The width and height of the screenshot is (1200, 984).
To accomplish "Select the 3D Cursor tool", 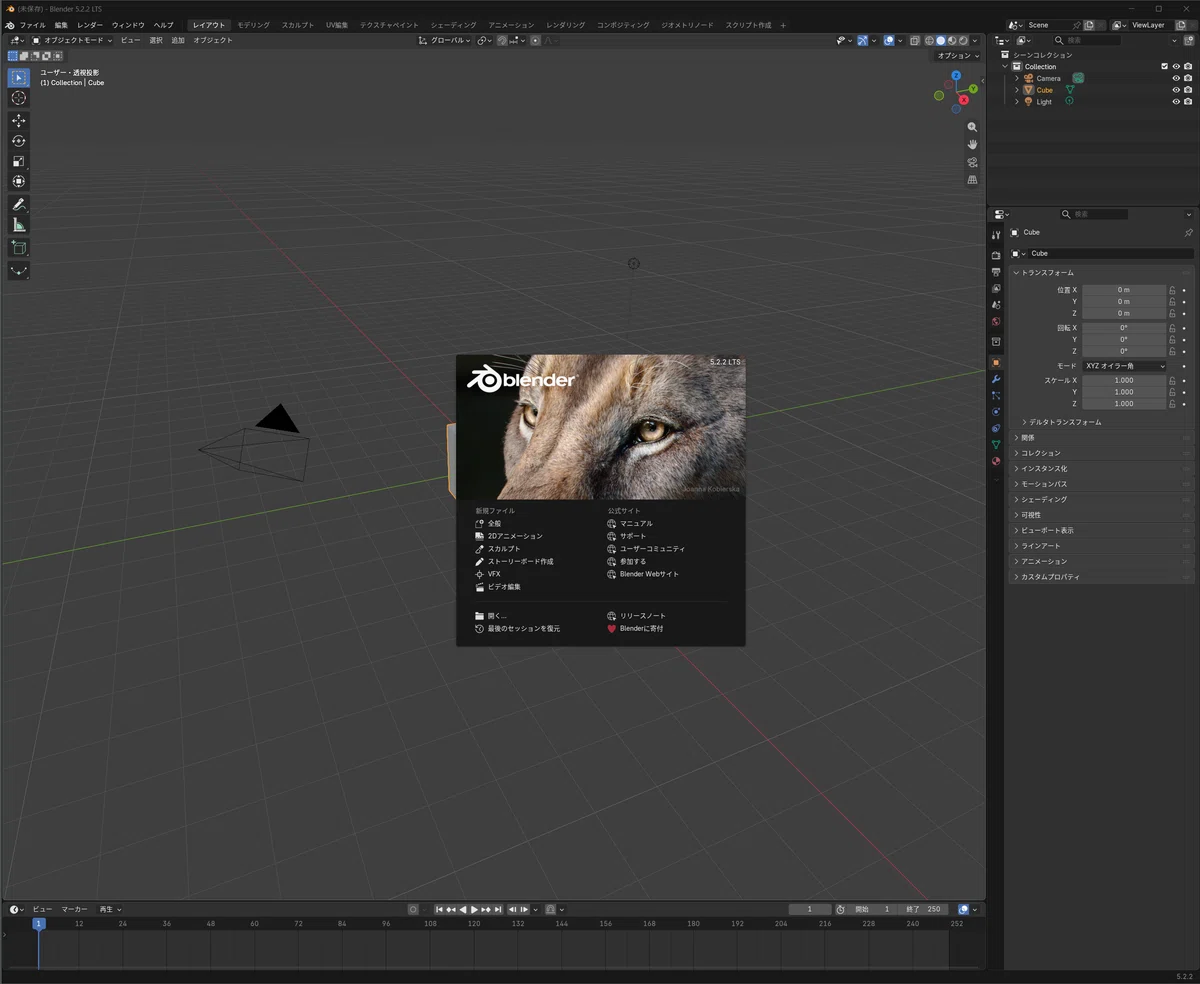I will coord(18,98).
